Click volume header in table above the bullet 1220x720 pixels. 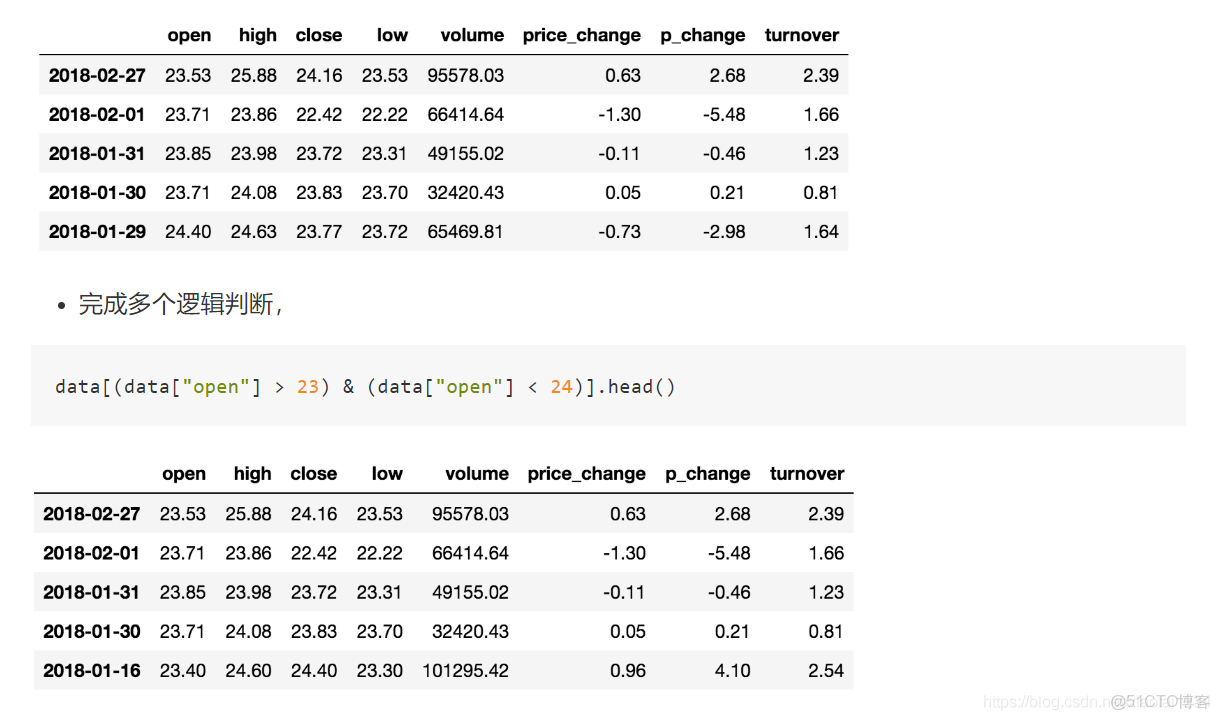472,35
